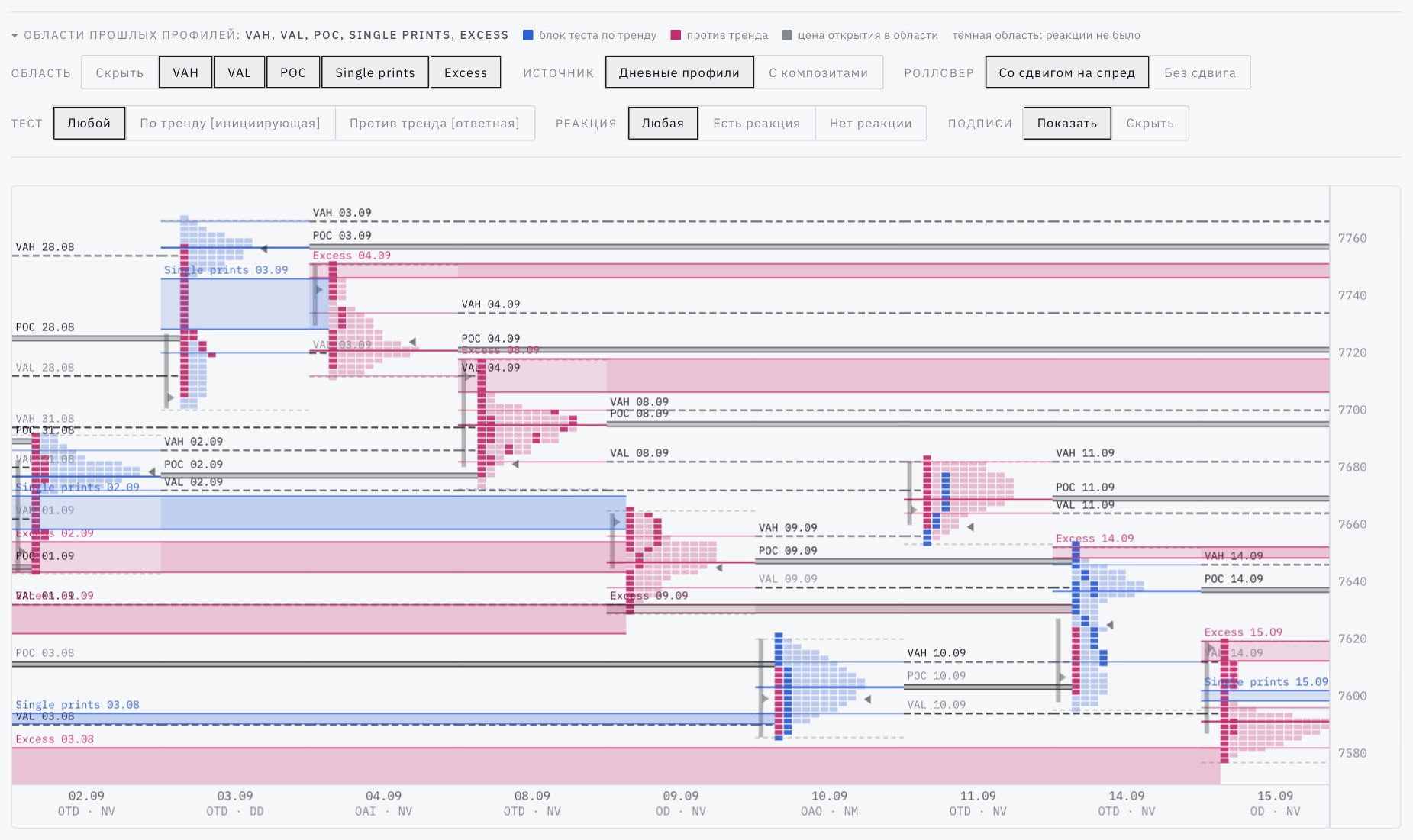Click Single prints 03.08 label
The width and height of the screenshot is (1413, 840).
[77, 705]
